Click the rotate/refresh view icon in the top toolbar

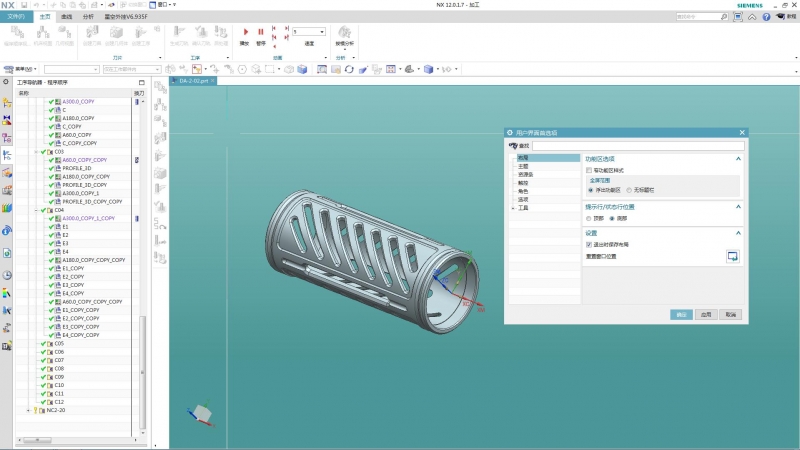(349, 69)
